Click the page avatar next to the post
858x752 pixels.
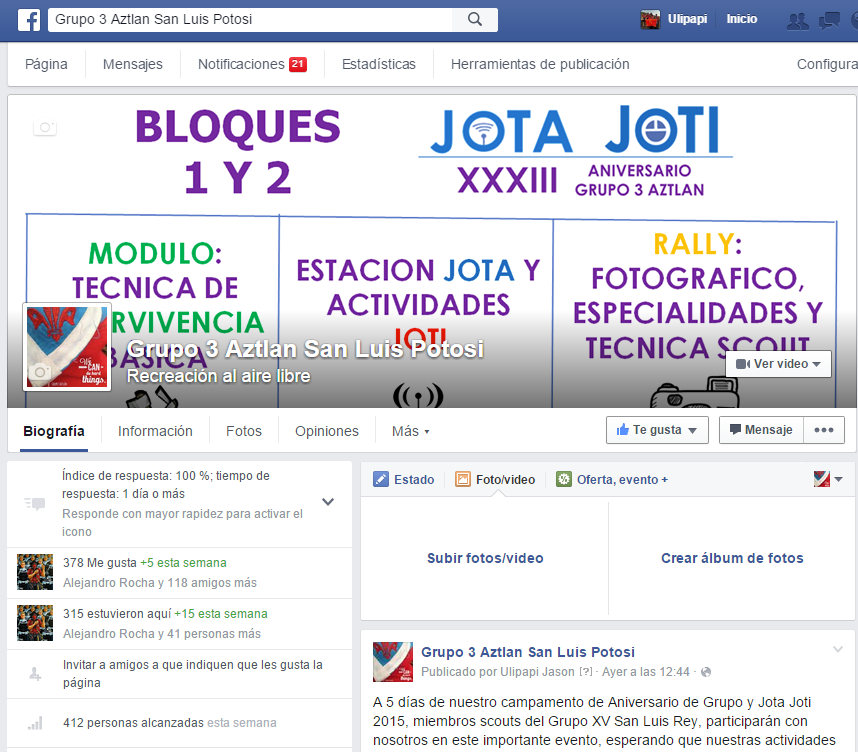point(393,662)
